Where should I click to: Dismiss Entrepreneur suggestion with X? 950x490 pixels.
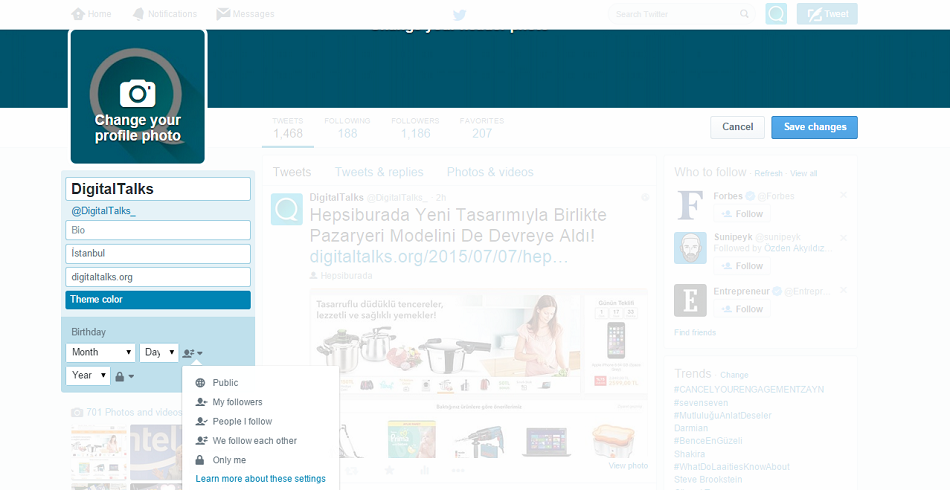point(843,291)
